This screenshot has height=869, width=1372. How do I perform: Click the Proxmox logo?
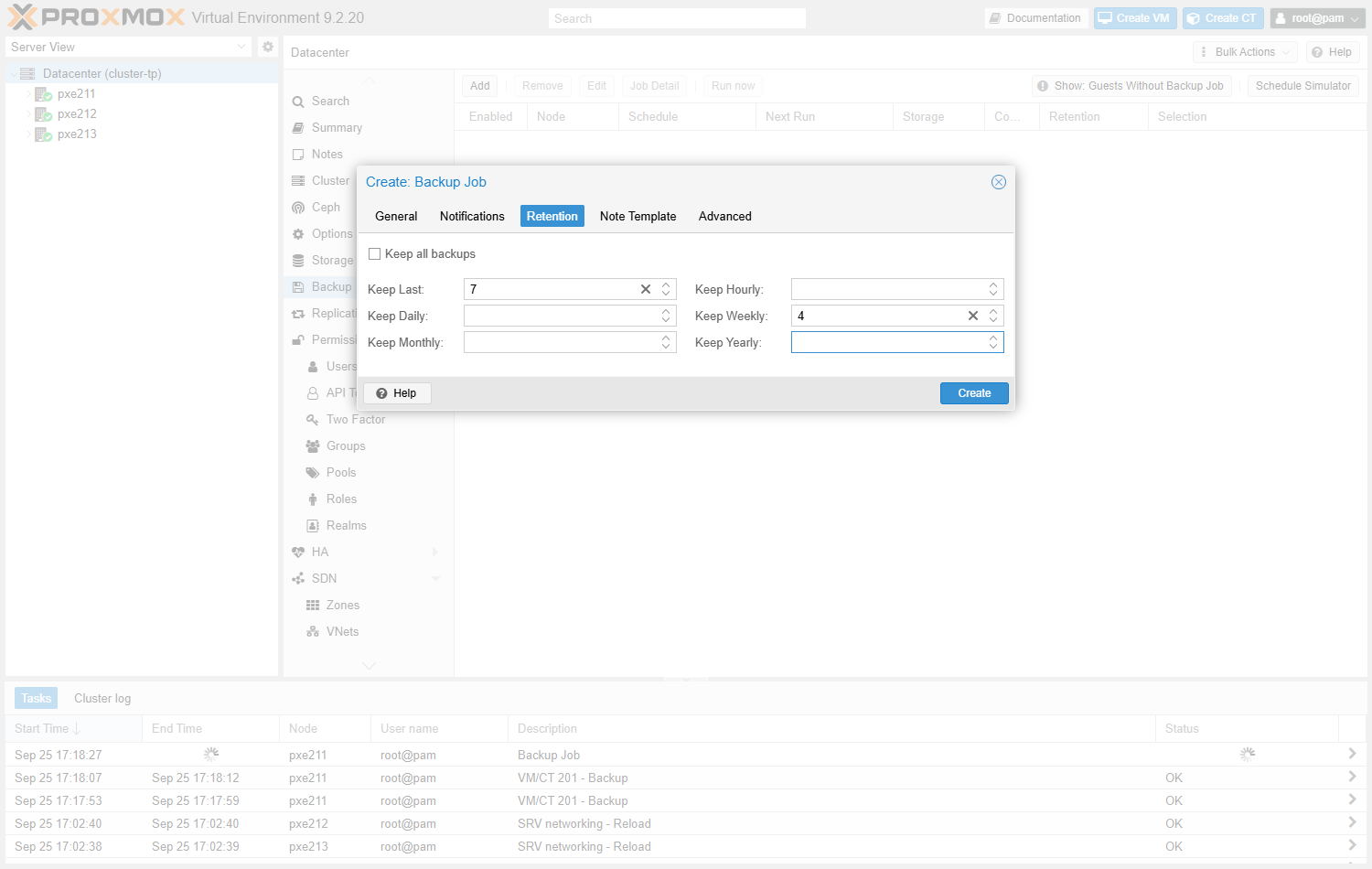[x=96, y=17]
